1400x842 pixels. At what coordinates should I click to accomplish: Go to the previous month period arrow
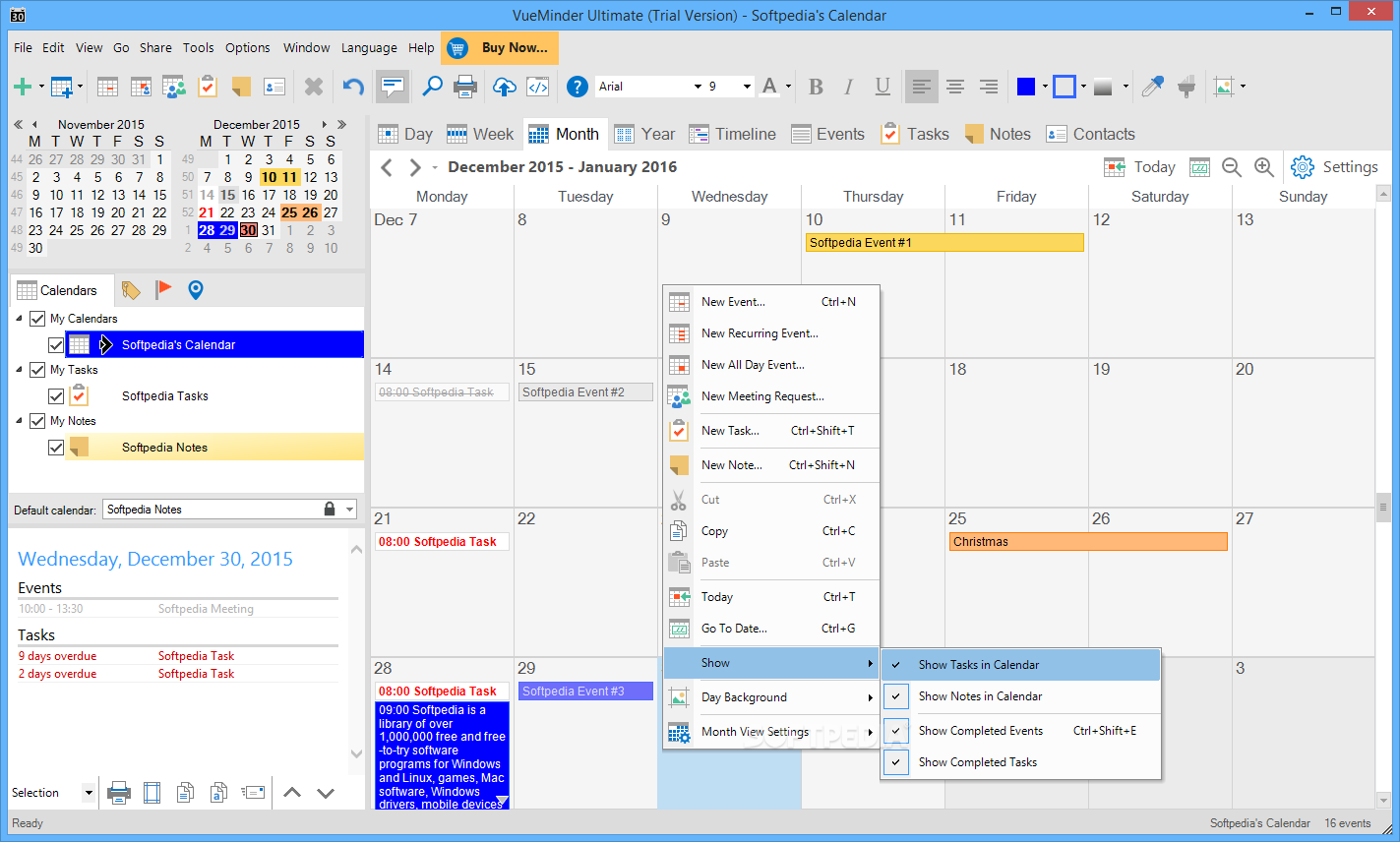pyautogui.click(x=387, y=167)
